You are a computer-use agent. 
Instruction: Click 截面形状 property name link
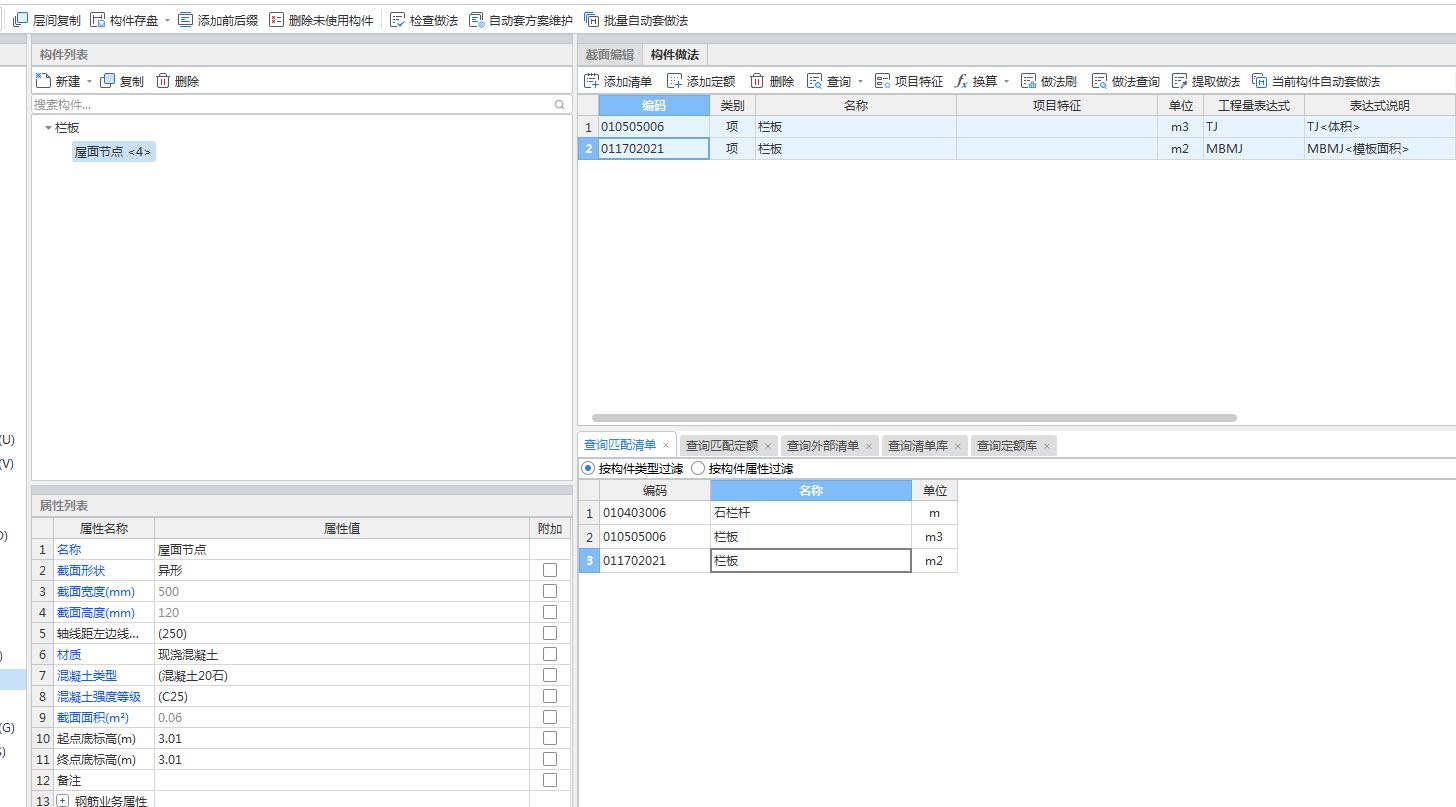point(81,571)
